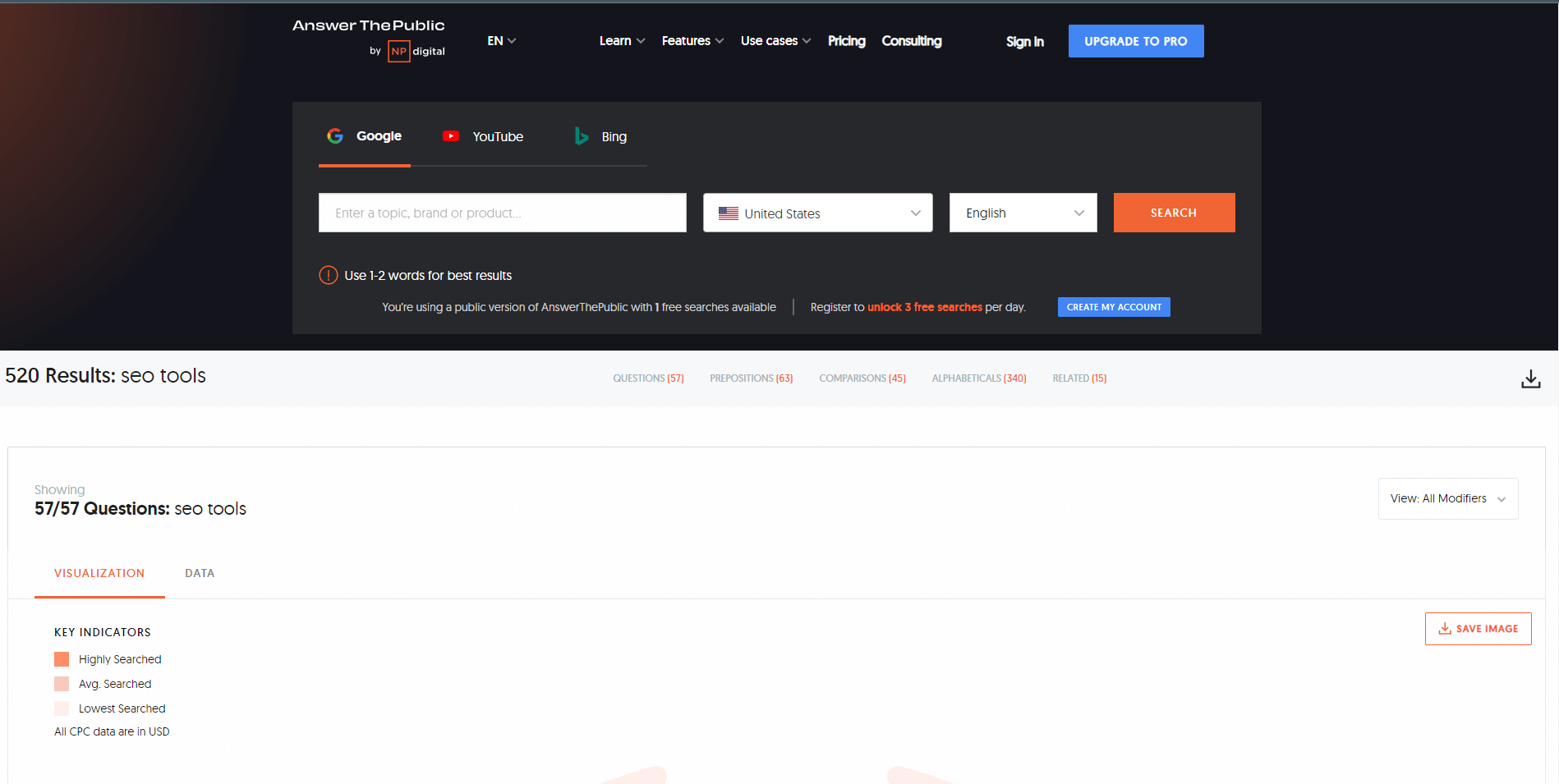1559x784 pixels.
Task: Click 'All CPC data are in USD' note
Action: [x=112, y=731]
